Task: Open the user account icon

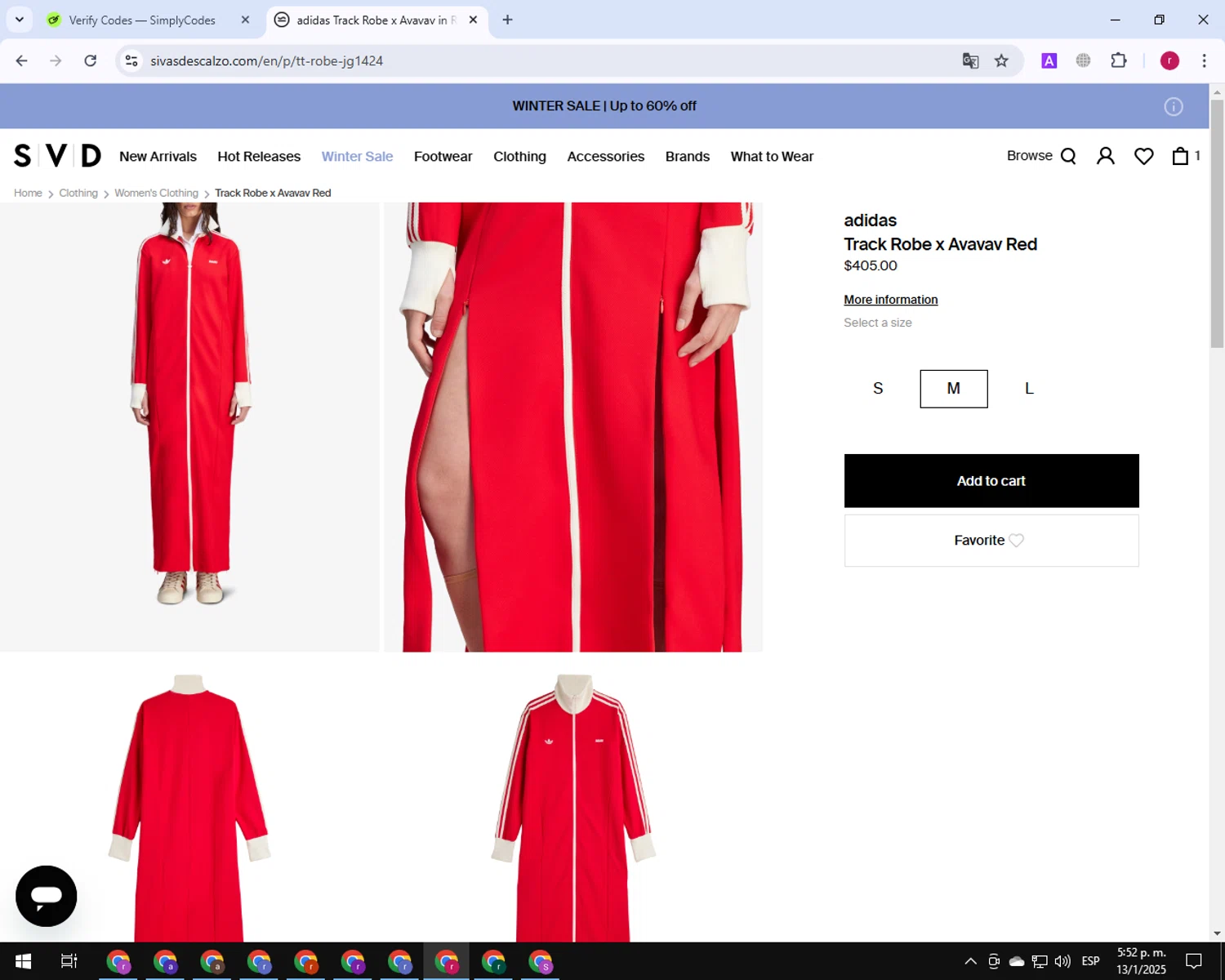Action: (x=1106, y=156)
